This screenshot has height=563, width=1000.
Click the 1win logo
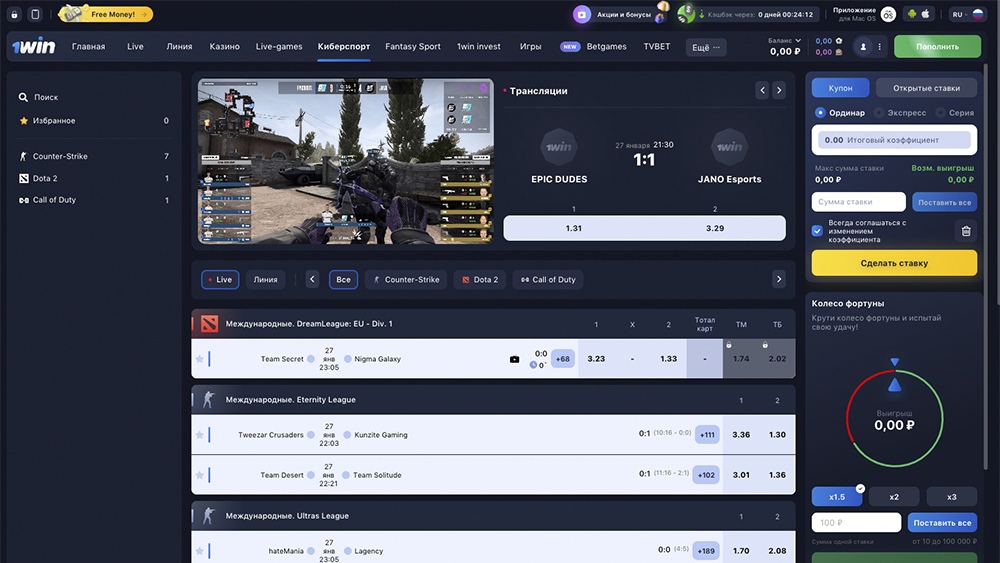point(33,47)
